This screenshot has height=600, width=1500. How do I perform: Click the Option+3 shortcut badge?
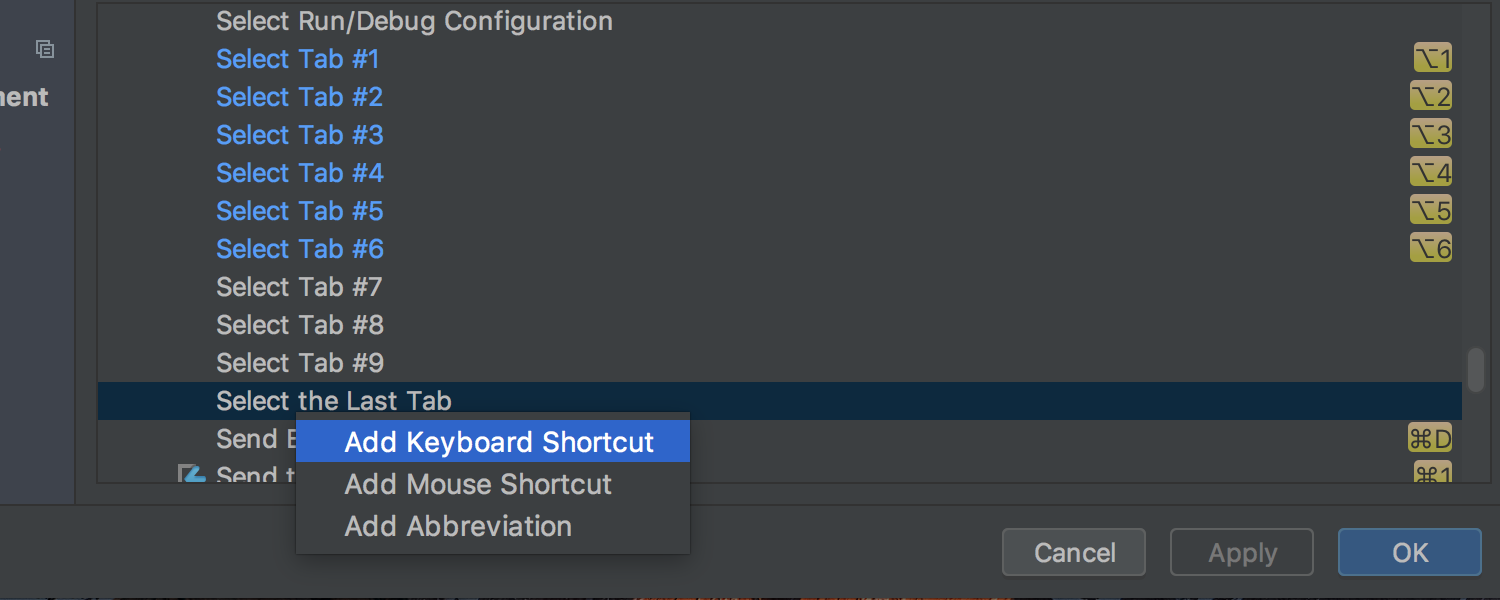(x=1430, y=134)
